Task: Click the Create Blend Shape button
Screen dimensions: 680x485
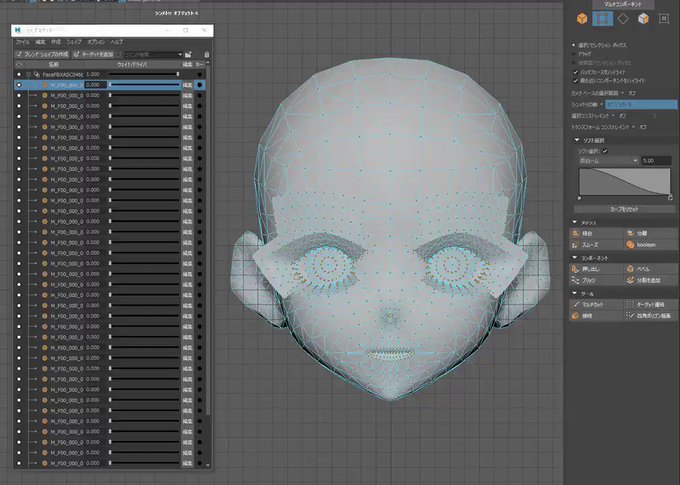Action: tap(42, 55)
